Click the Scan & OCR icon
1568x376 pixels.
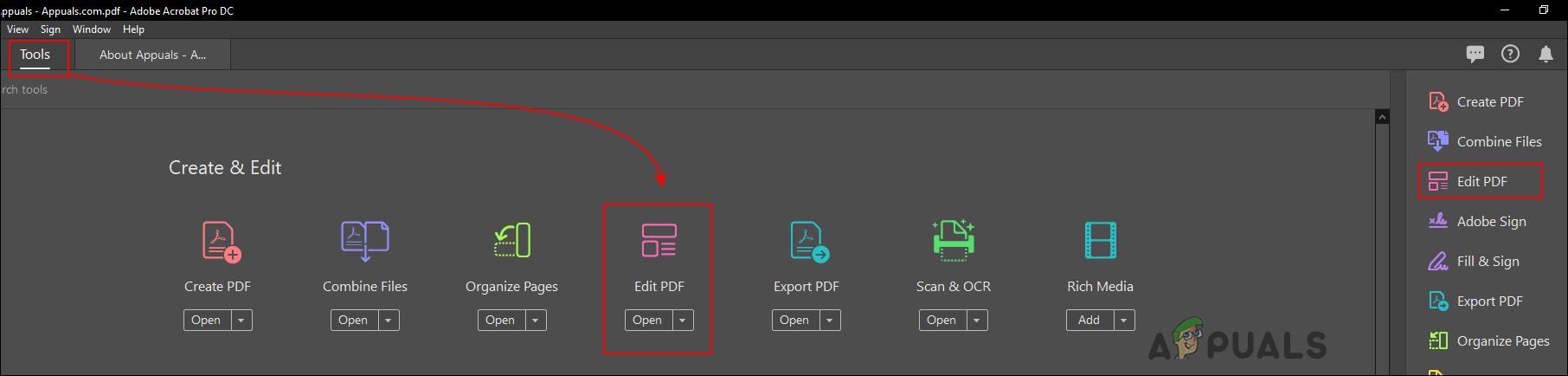[x=954, y=240]
